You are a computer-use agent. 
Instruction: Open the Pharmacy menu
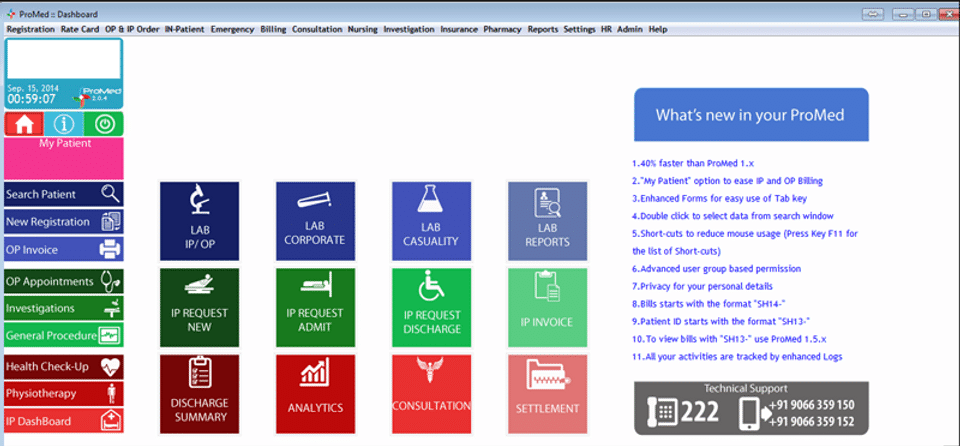pos(502,29)
